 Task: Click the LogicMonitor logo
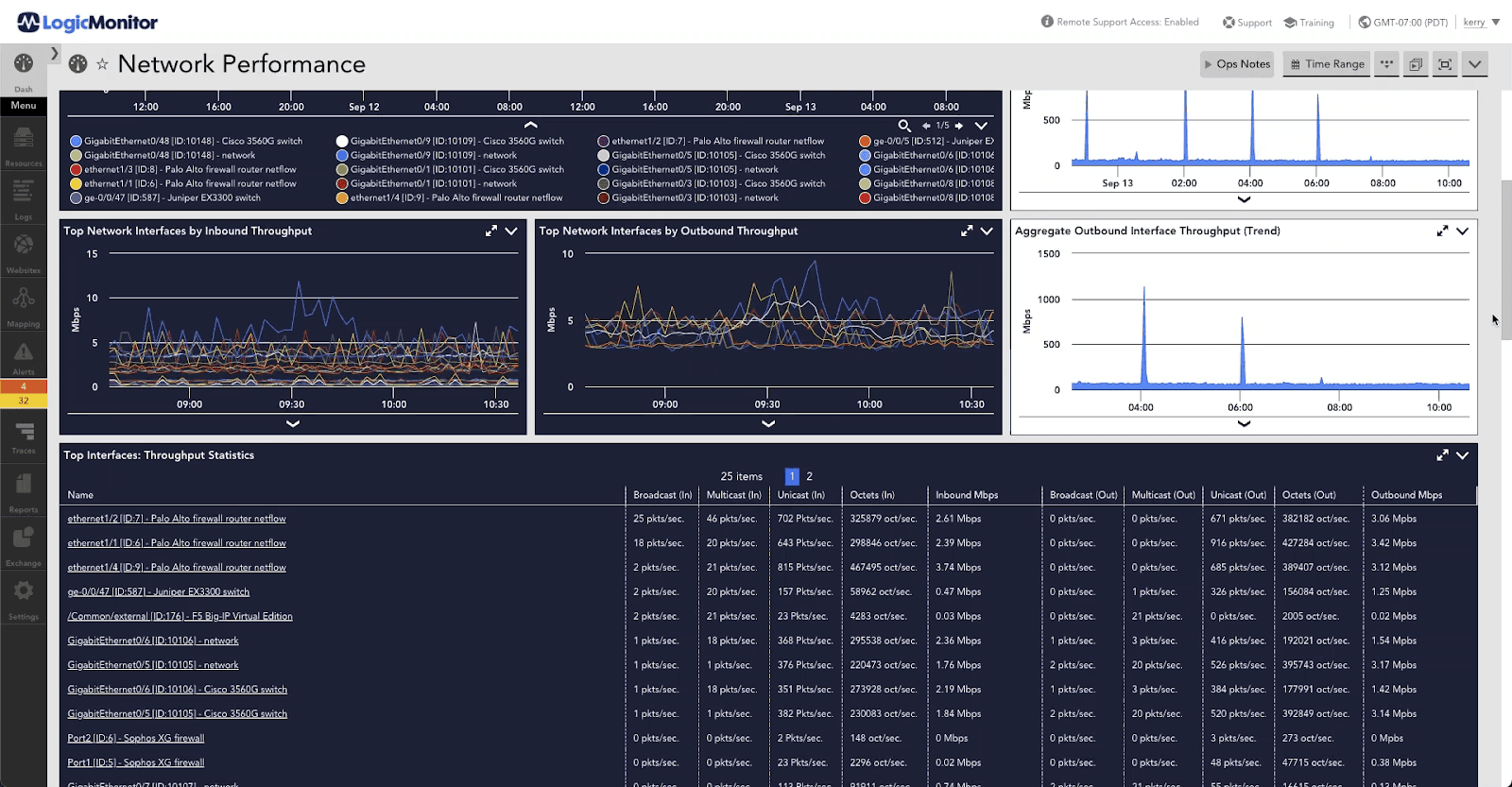tap(87, 22)
